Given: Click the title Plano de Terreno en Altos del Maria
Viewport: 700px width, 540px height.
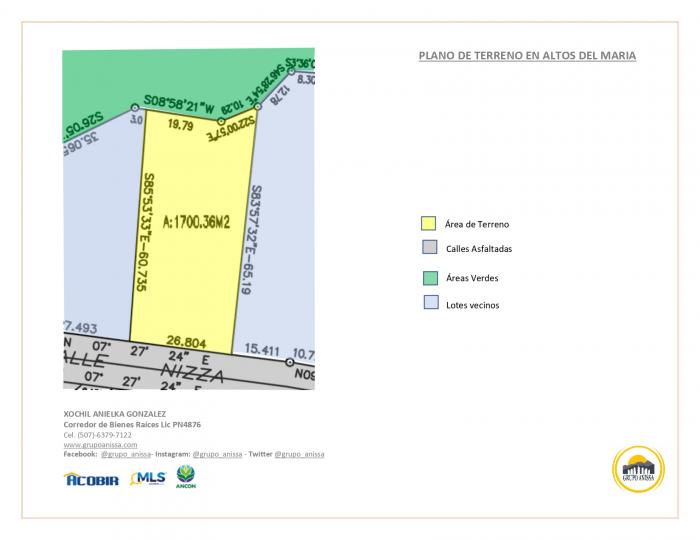Looking at the screenshot, I should click(526, 56).
